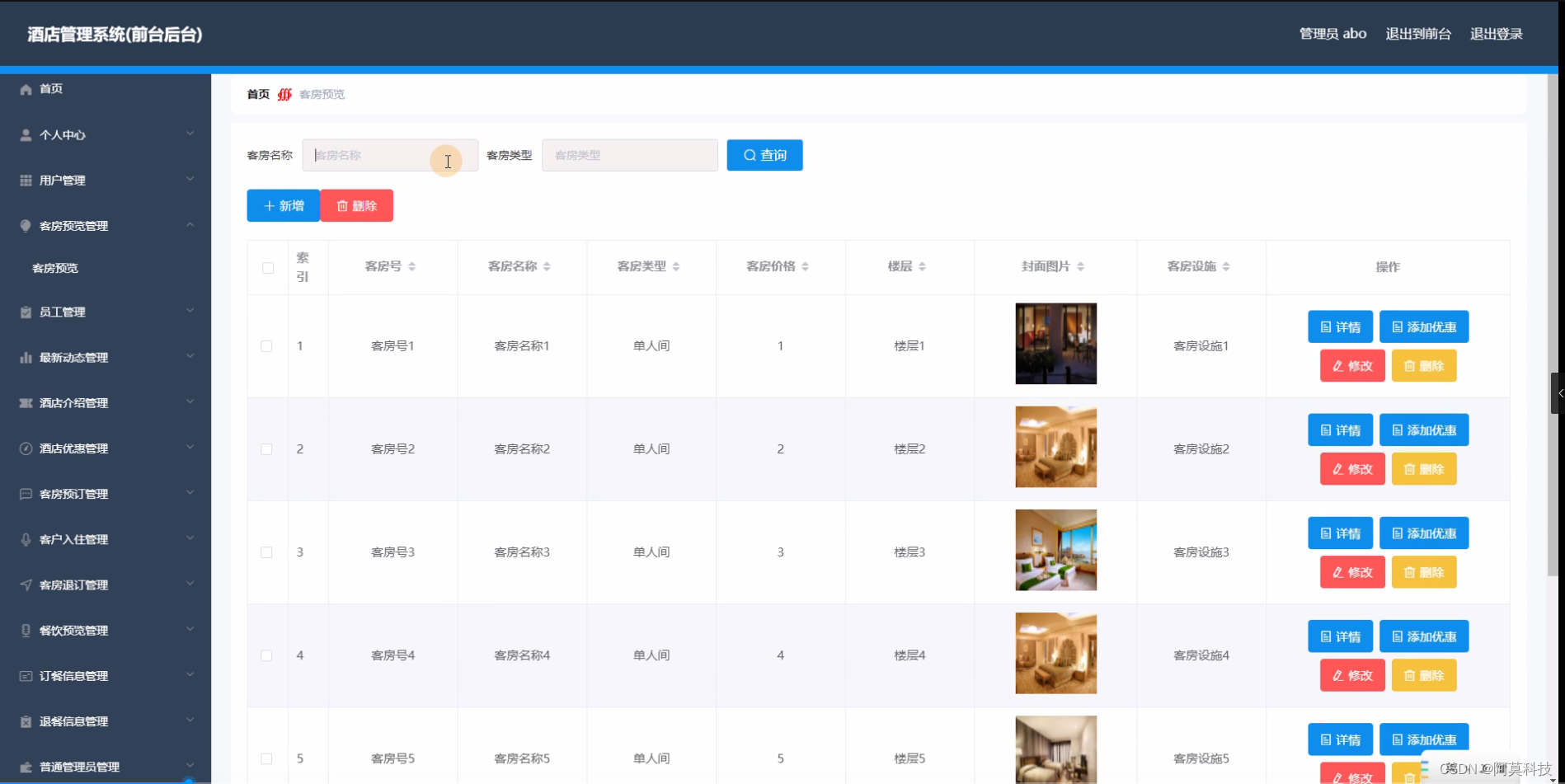The image size is (1565, 784).
Task: Expand the 员工管理 menu chevron
Action: (190, 311)
